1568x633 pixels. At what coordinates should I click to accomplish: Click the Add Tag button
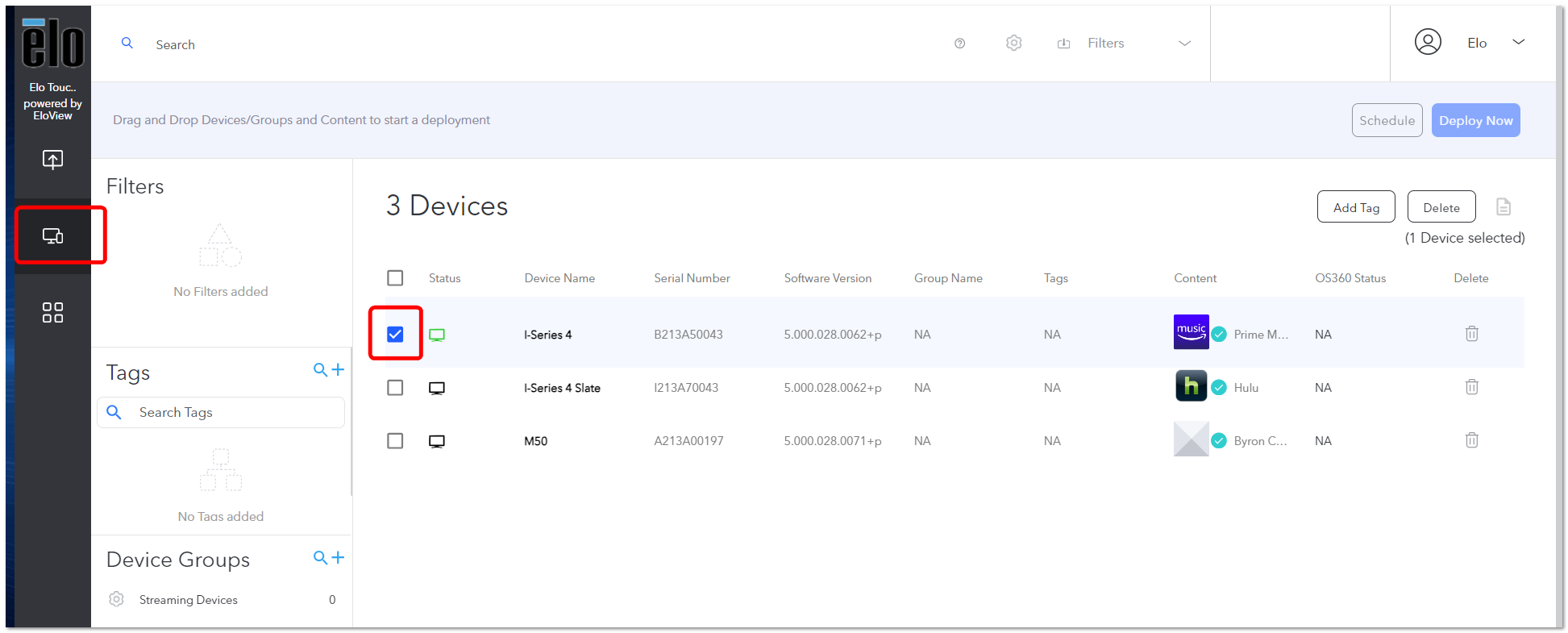1357,207
